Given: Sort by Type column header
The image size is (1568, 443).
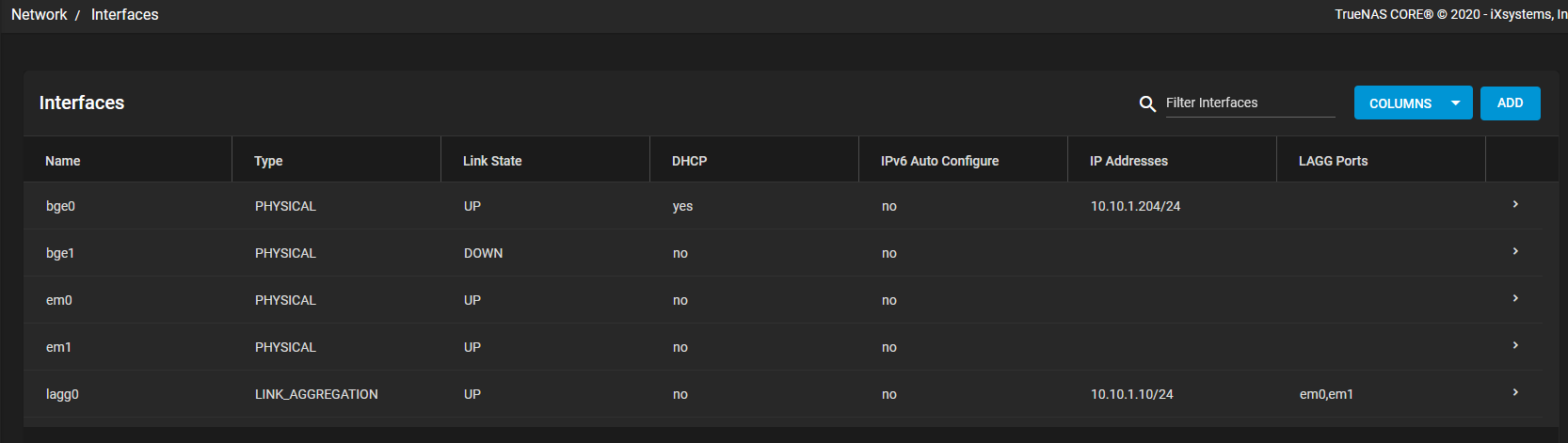Looking at the screenshot, I should tap(268, 161).
